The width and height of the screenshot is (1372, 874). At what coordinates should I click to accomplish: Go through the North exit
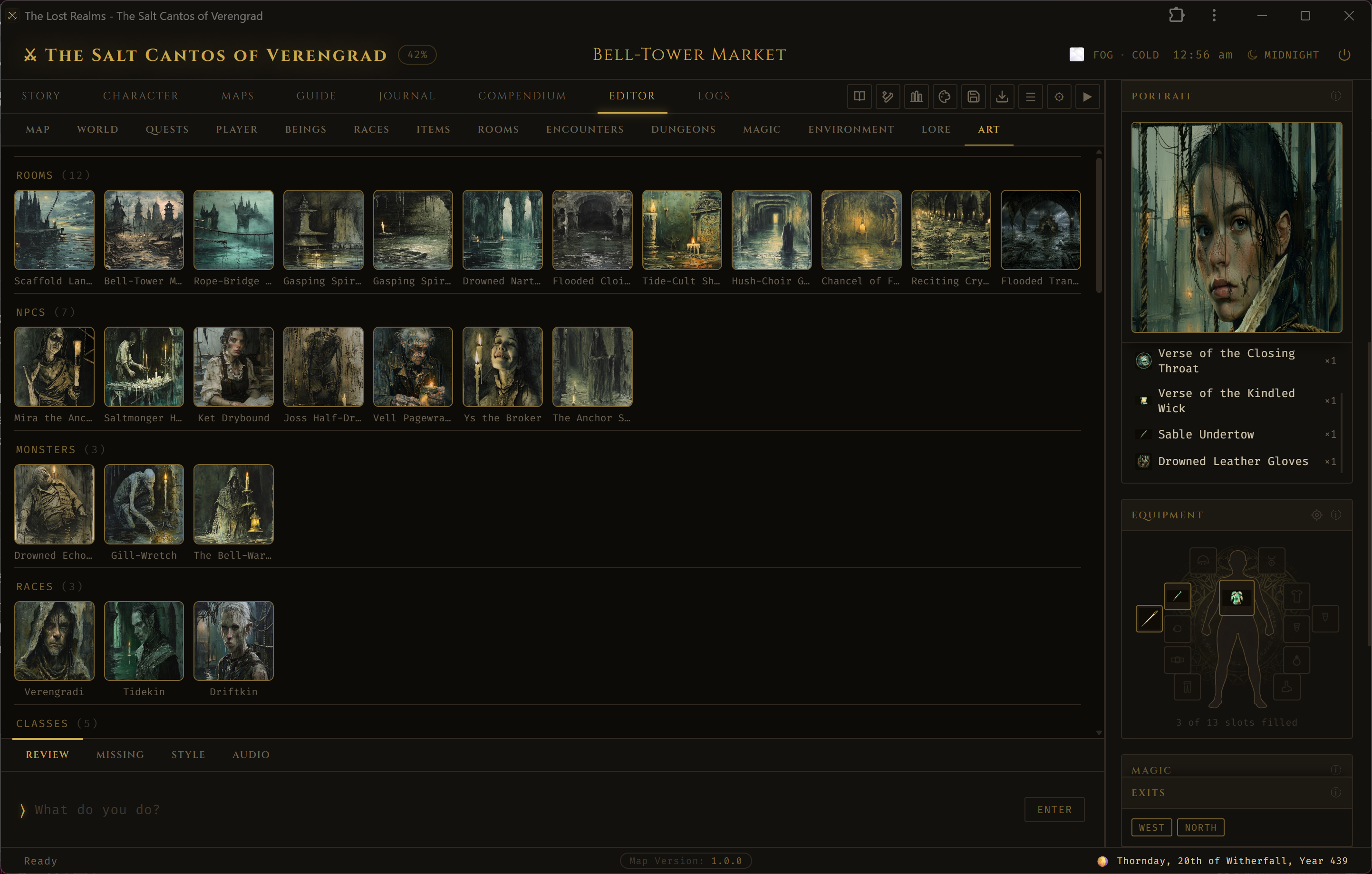click(1200, 827)
